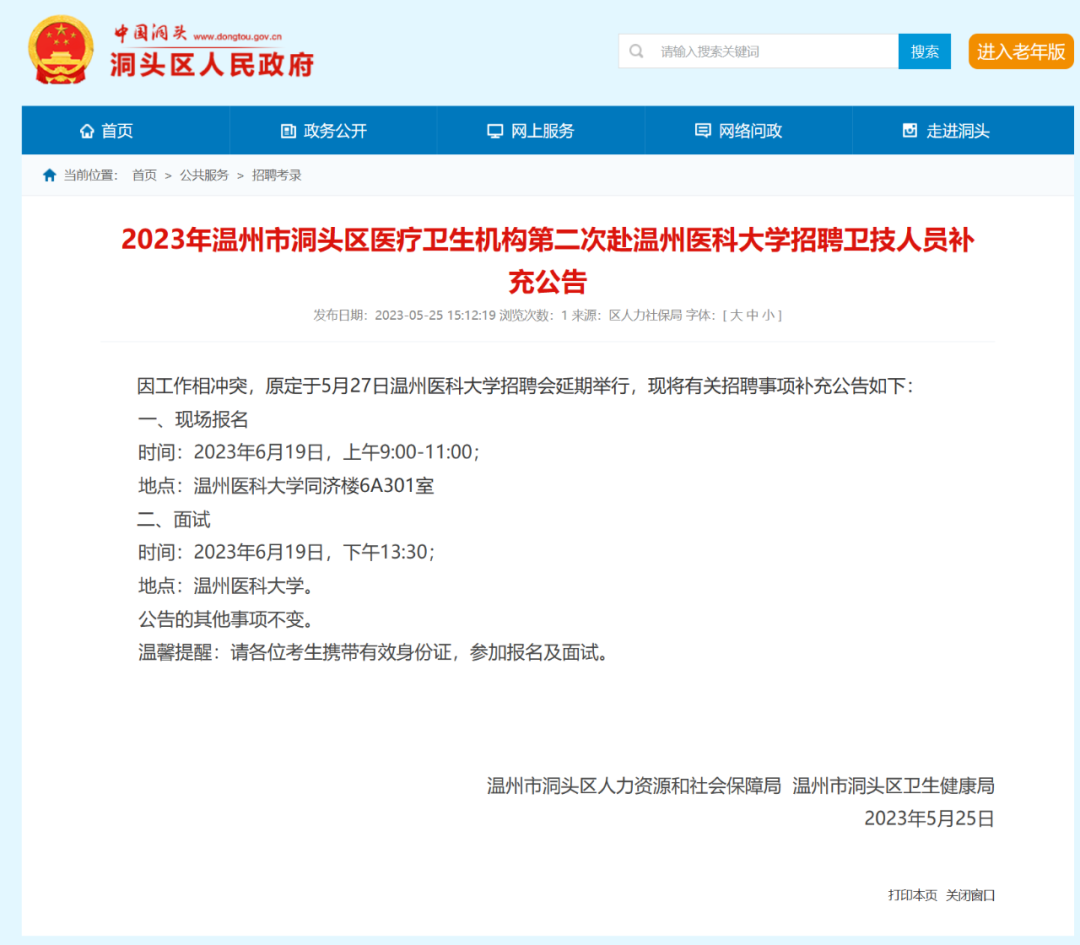Click the search keyword input field

770,50
